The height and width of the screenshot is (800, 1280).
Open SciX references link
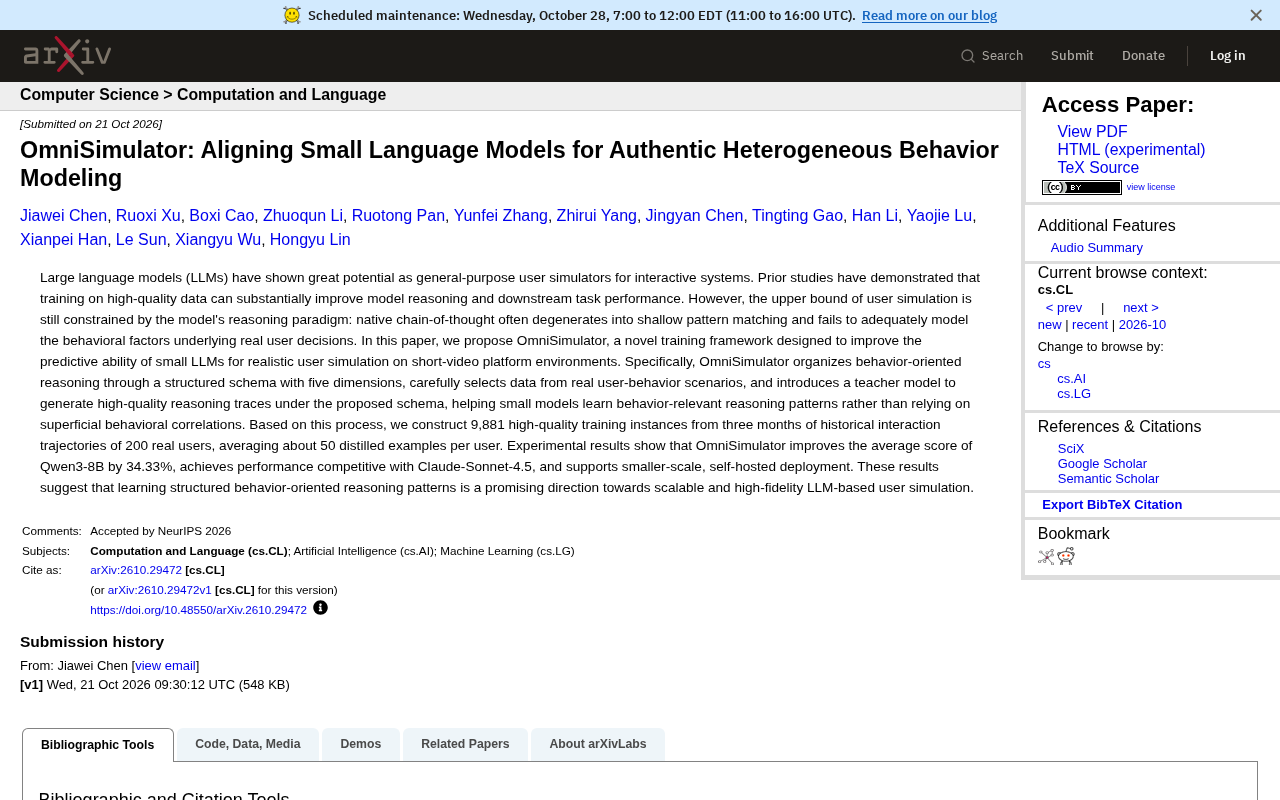point(1071,449)
